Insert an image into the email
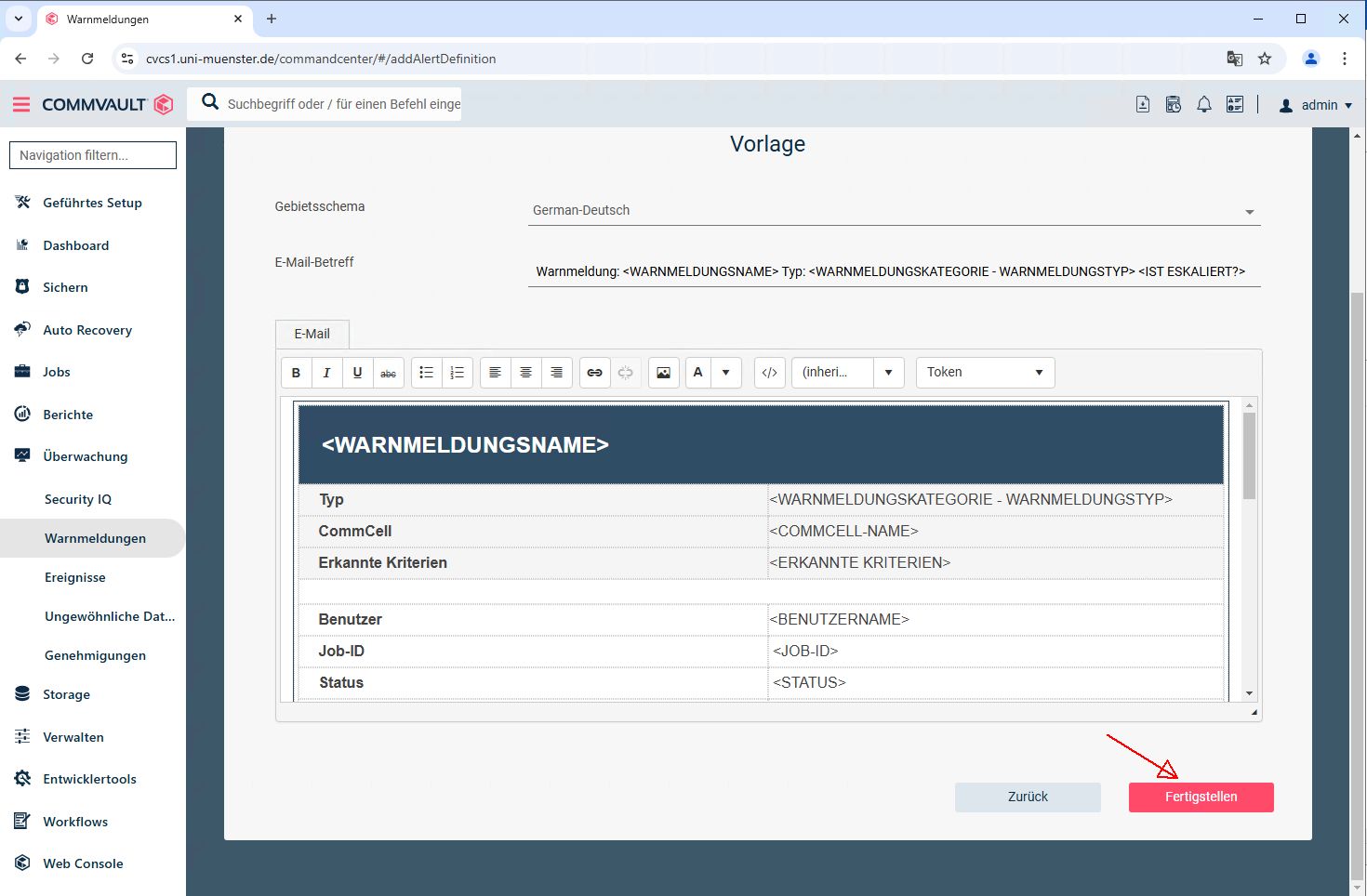This screenshot has width=1367, height=896. pos(663,373)
